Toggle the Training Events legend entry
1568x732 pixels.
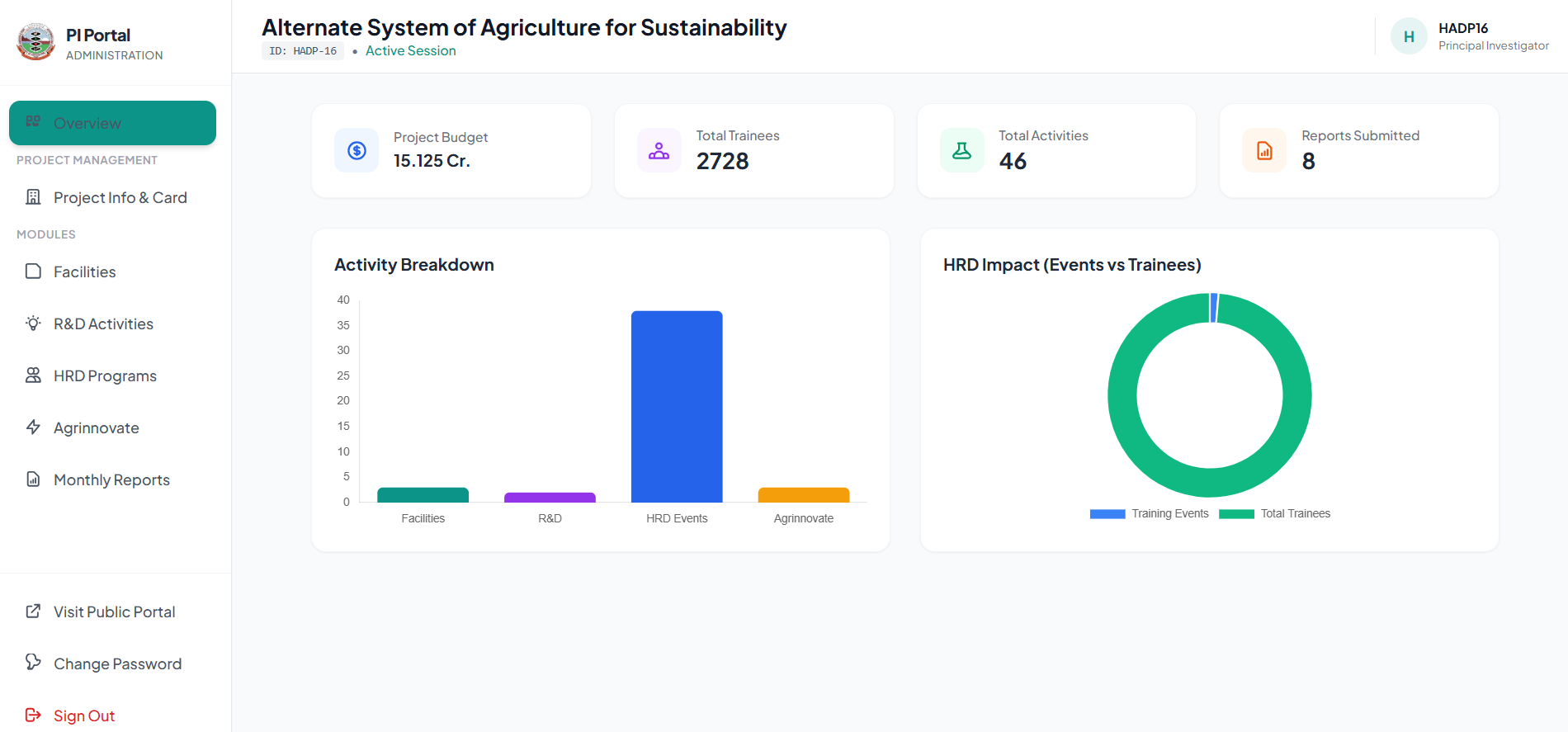pos(1150,513)
